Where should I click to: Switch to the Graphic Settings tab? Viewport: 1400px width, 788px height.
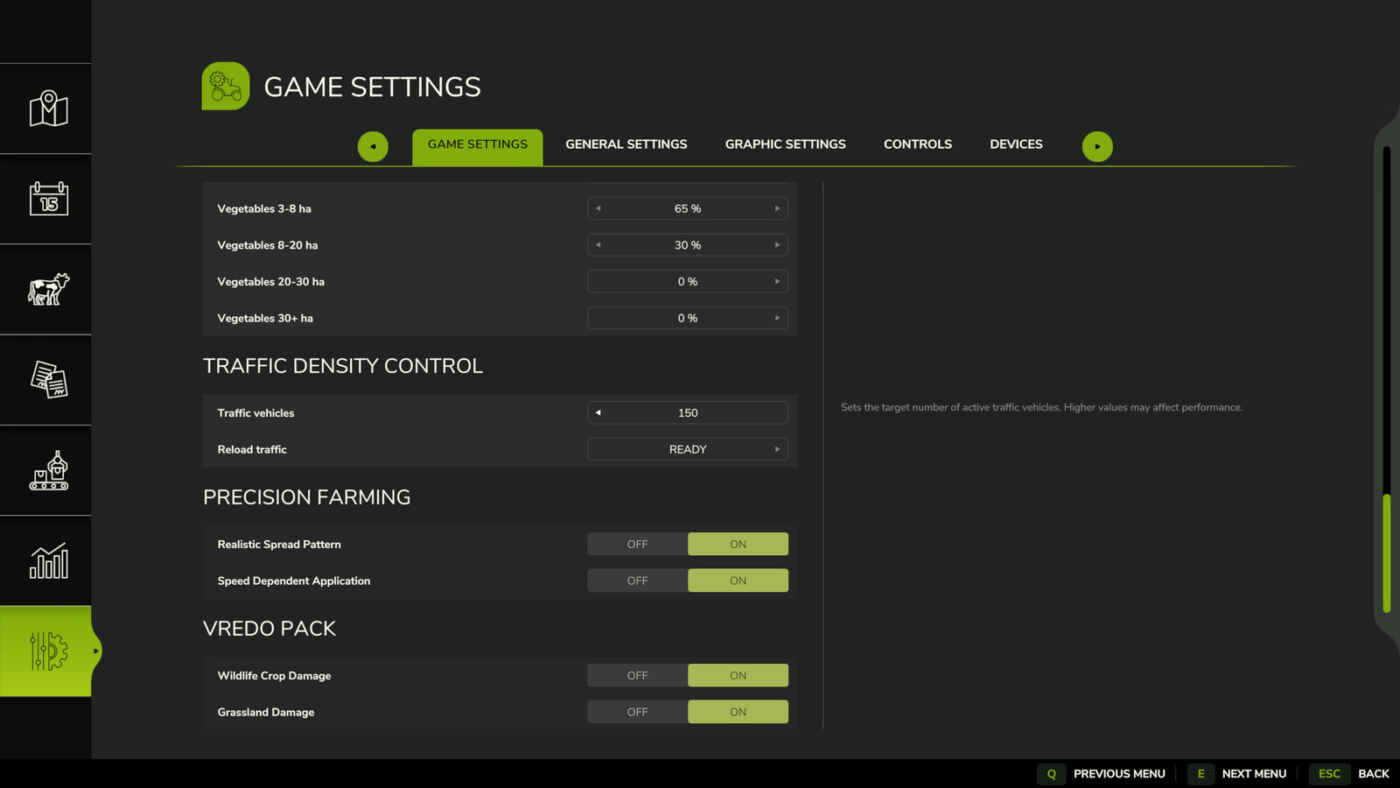[785, 144]
